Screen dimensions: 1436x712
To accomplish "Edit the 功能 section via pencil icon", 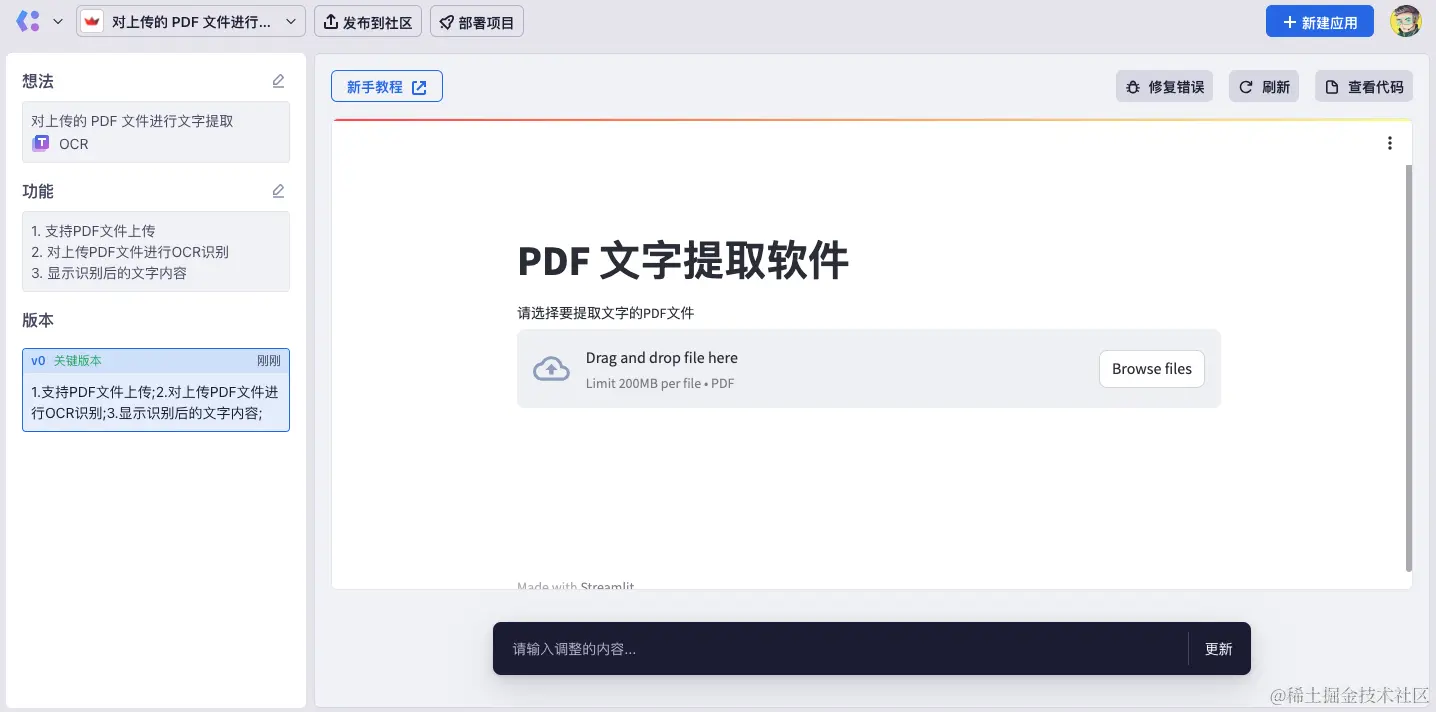I will 278,191.
